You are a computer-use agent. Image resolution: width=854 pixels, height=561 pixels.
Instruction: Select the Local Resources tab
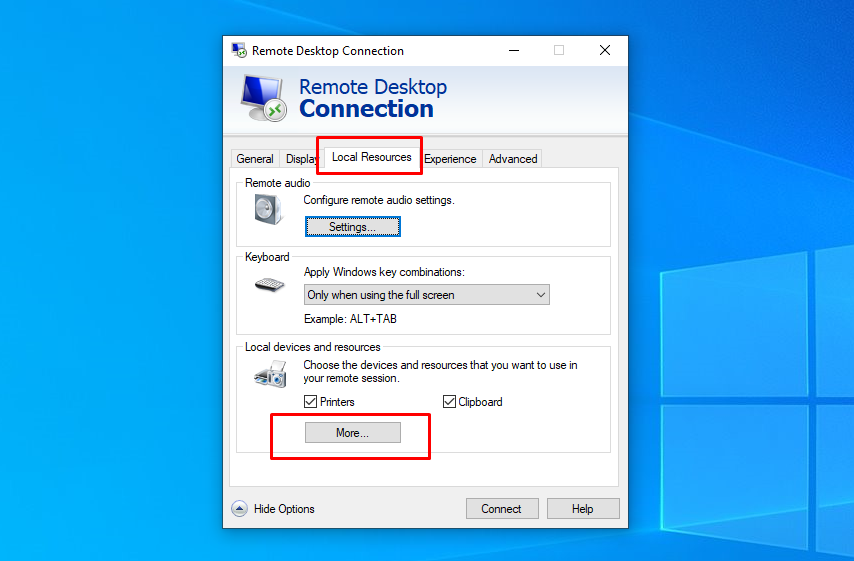tap(371, 157)
